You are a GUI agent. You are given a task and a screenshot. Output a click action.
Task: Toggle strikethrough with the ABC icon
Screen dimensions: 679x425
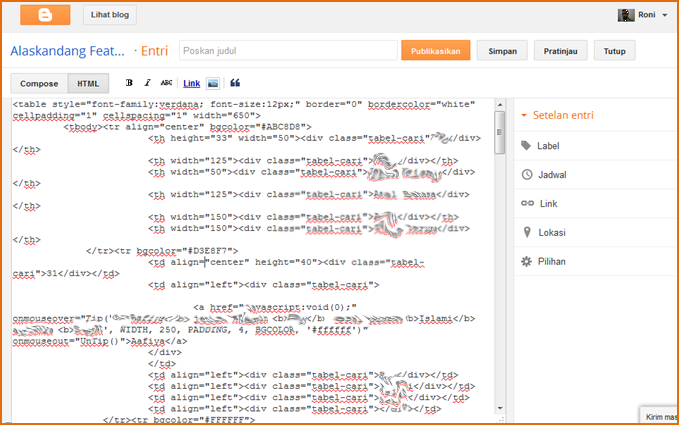[x=166, y=83]
